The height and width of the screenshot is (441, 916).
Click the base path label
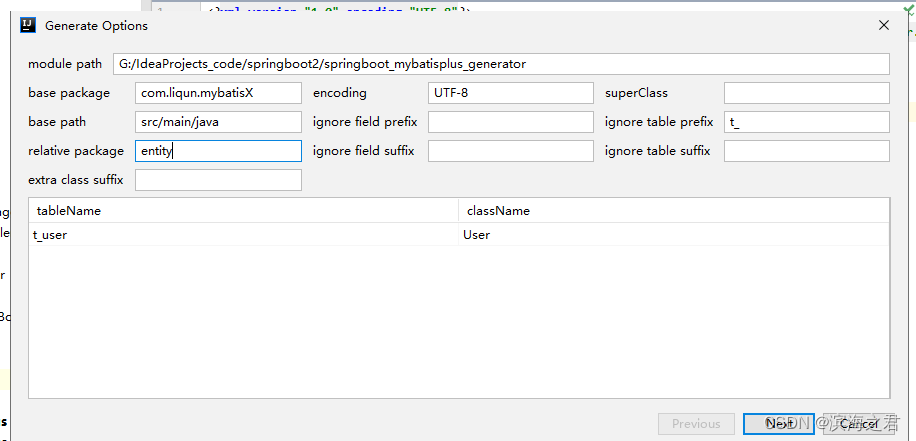[57, 122]
